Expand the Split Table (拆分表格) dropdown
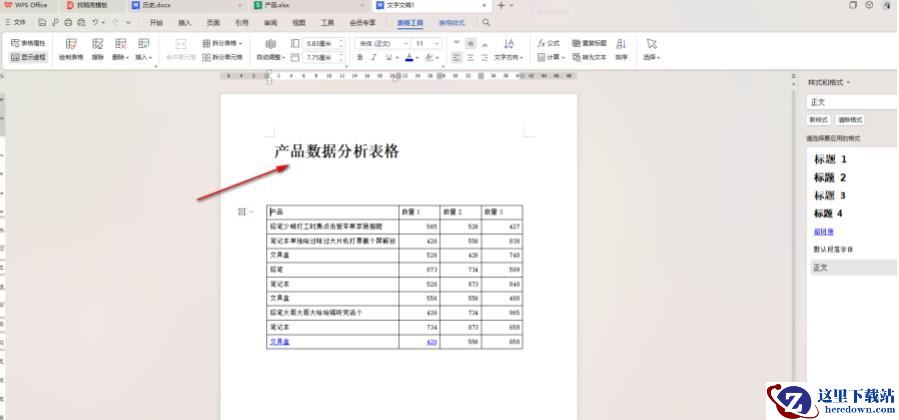The height and width of the screenshot is (420, 899). (226, 44)
